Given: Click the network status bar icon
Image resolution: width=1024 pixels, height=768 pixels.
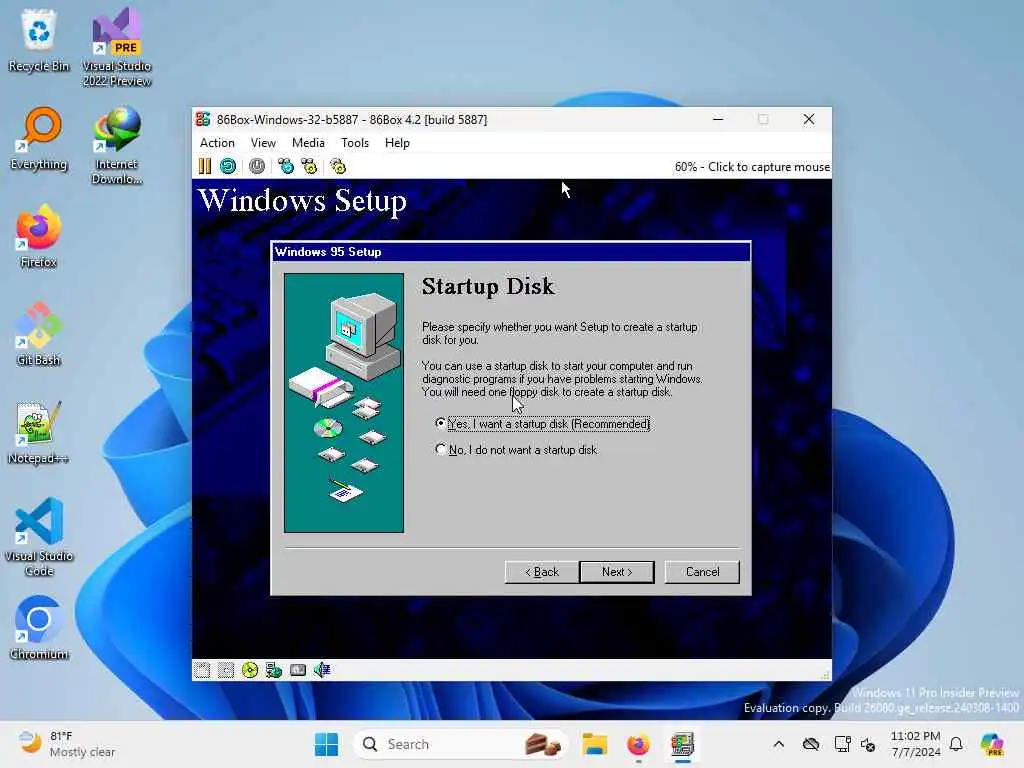Looking at the screenshot, I should (x=274, y=670).
